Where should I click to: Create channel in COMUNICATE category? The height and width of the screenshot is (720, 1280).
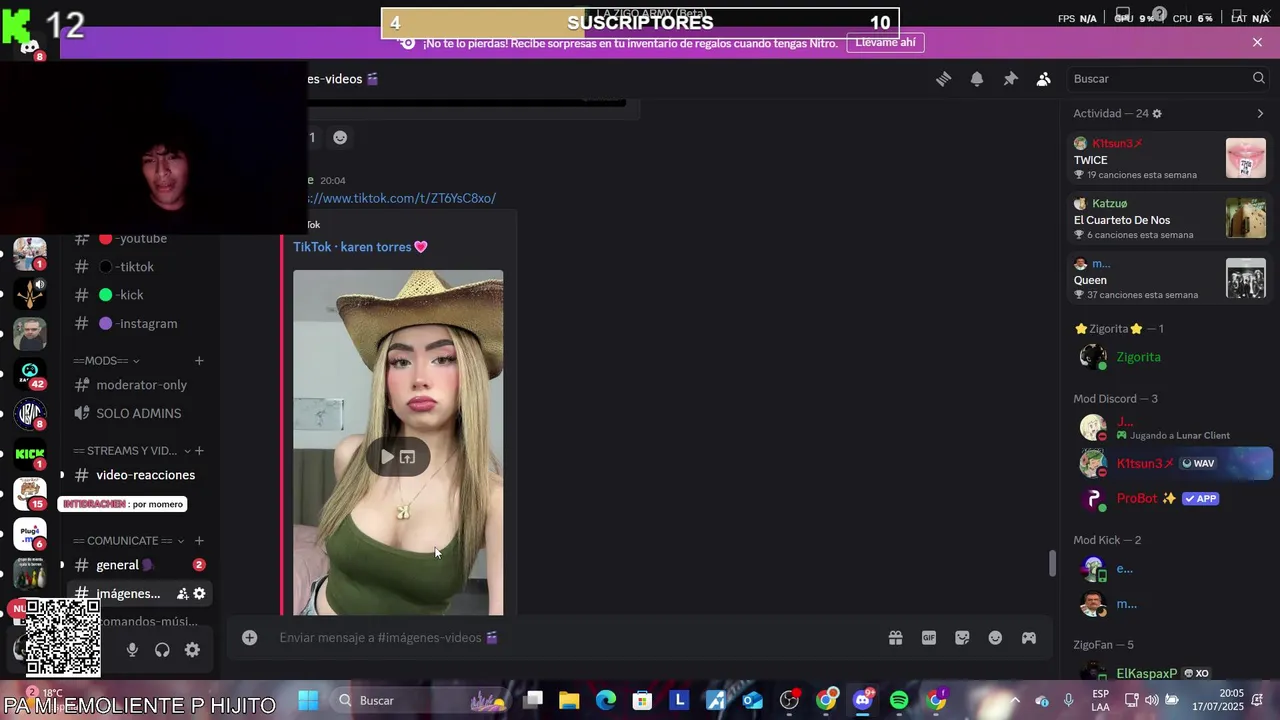click(x=199, y=541)
